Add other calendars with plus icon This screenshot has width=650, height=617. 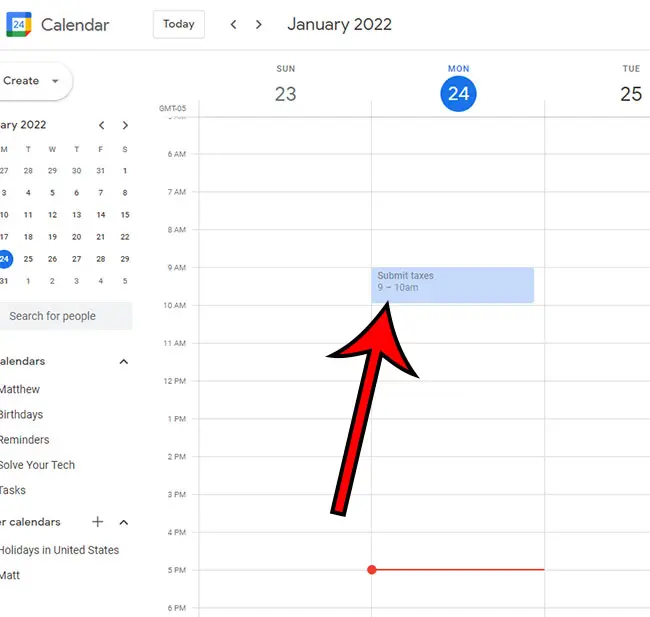click(x=98, y=522)
